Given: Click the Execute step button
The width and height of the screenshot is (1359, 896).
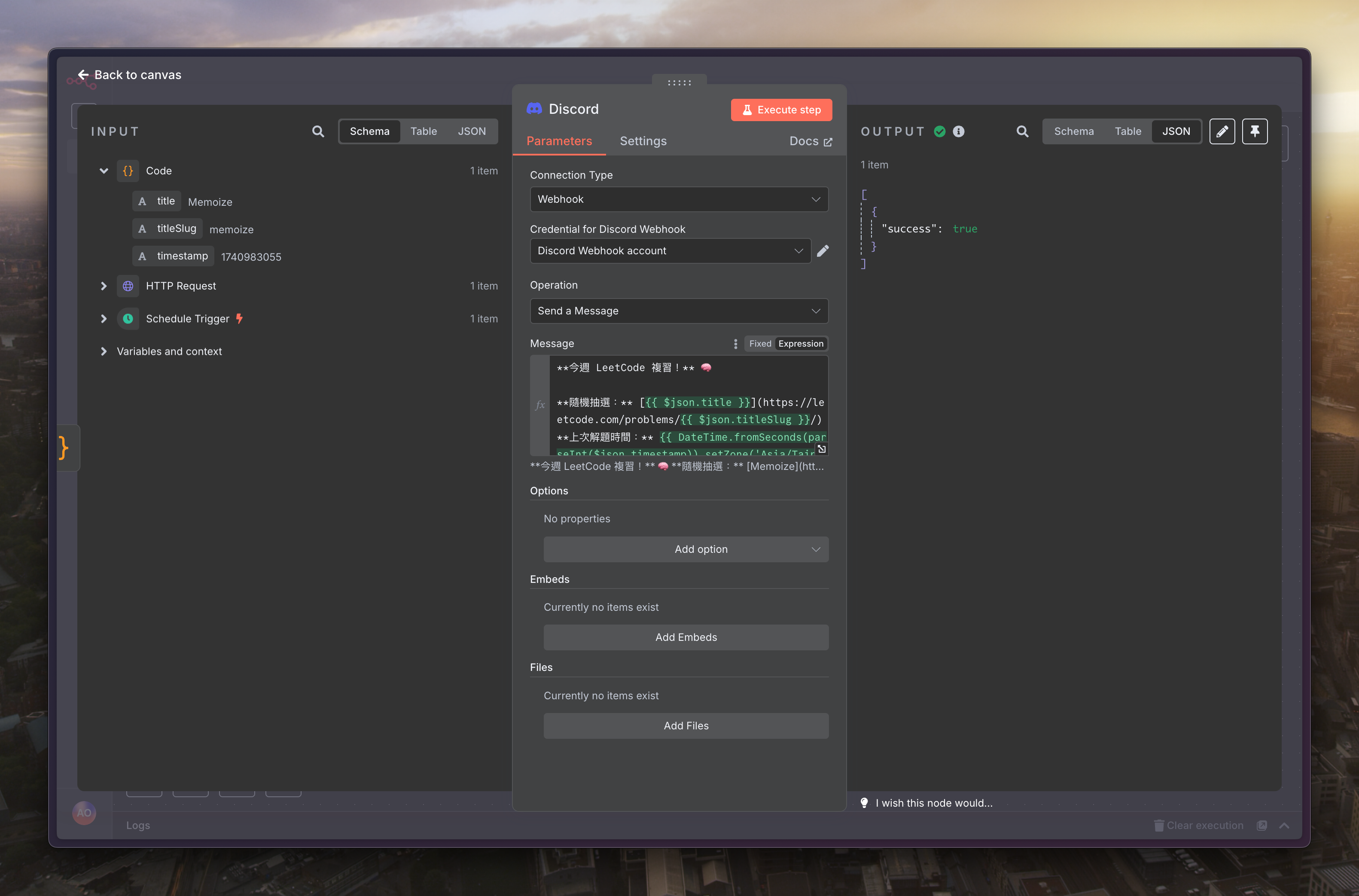Looking at the screenshot, I should [781, 110].
